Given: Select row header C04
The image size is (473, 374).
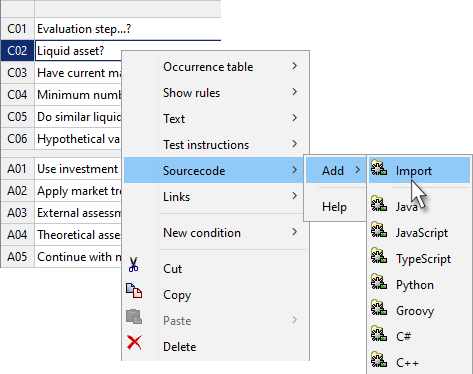Looking at the screenshot, I should pos(17,95).
